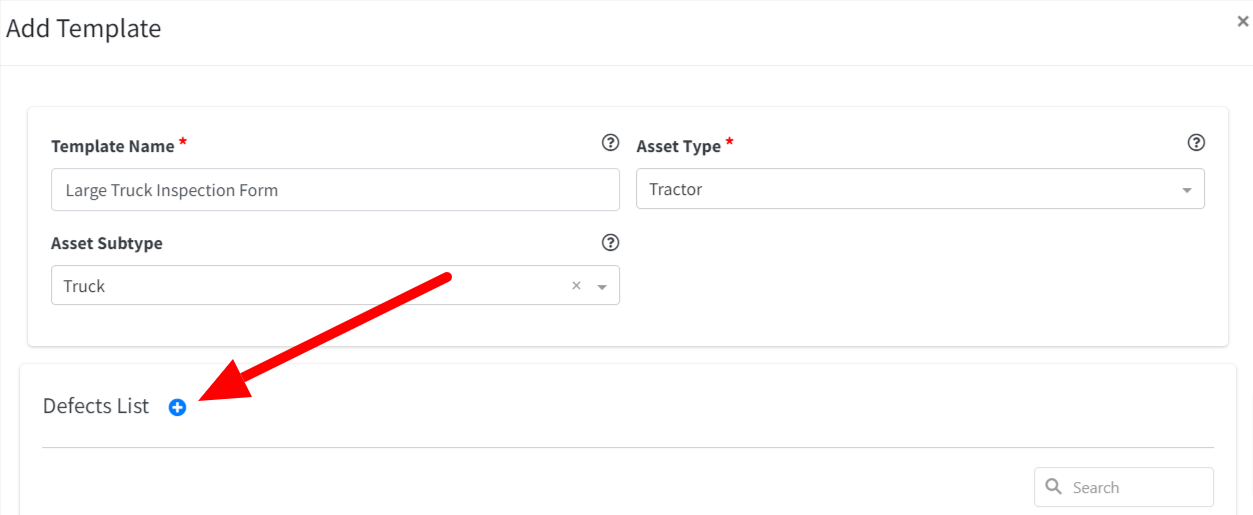Clear the Truck subtype with the x icon
This screenshot has height=515, width=1253.
coord(576,286)
